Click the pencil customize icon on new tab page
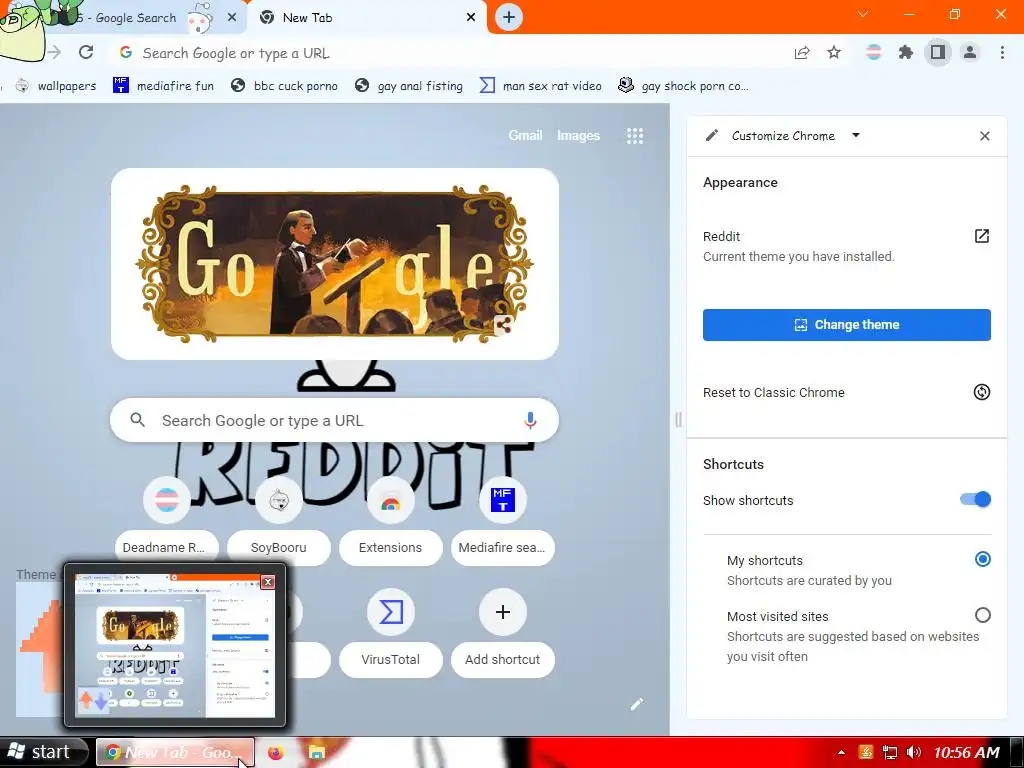Image resolution: width=1024 pixels, height=768 pixels. [x=637, y=704]
